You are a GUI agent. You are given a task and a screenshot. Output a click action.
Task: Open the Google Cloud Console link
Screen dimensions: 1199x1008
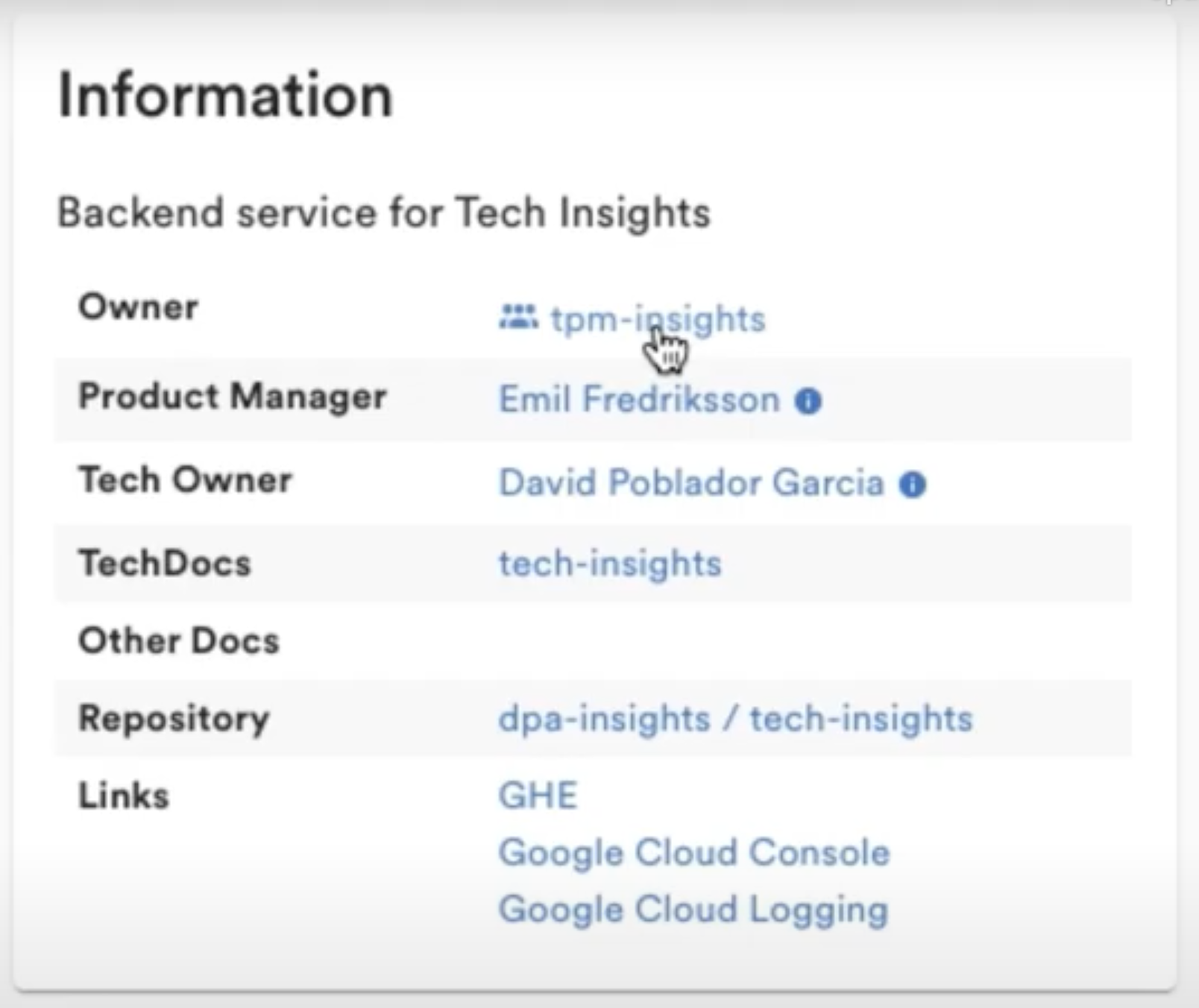(693, 852)
